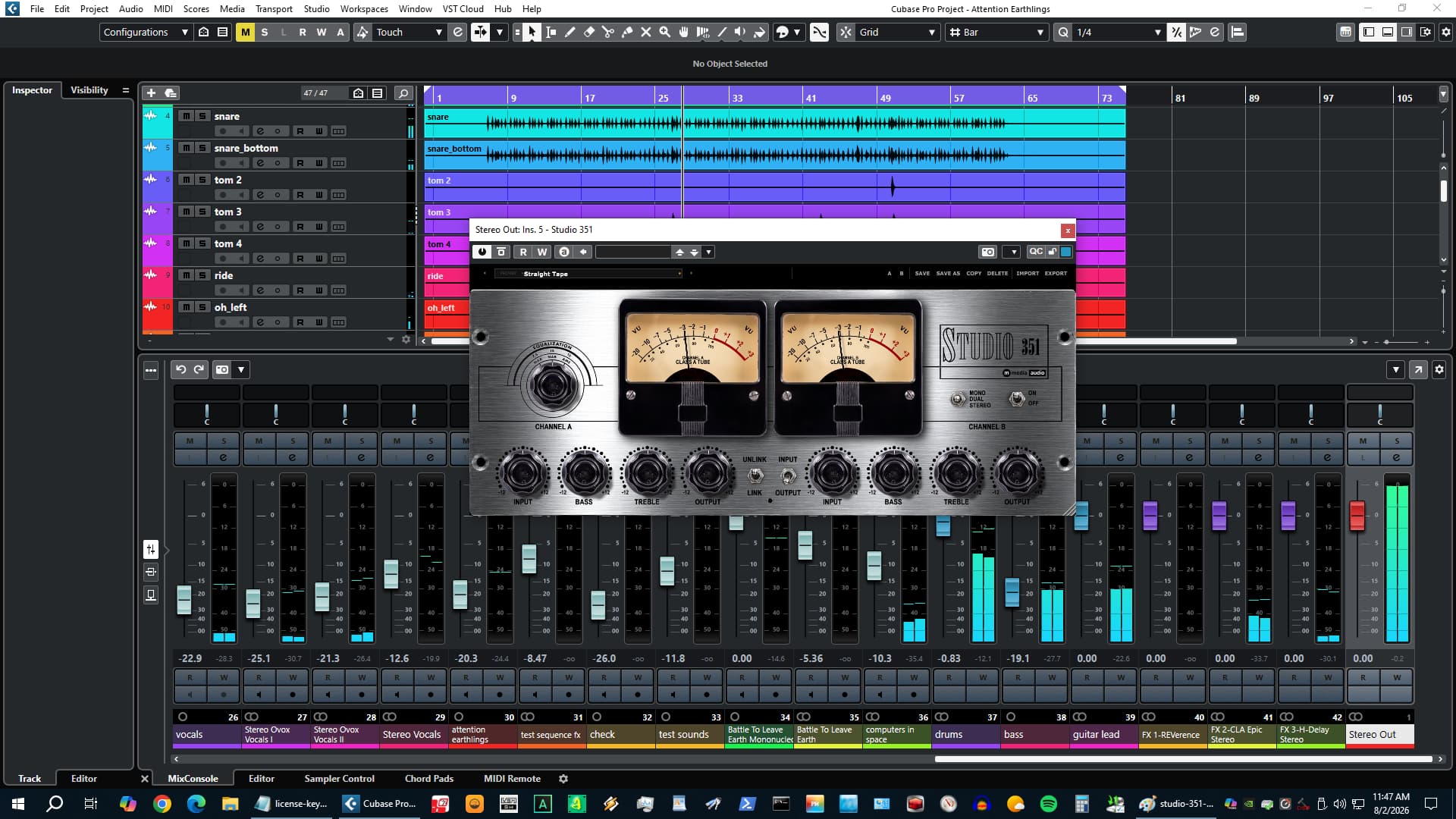
Task: Click SAVE in Studio 351 plugin
Action: [x=922, y=273]
